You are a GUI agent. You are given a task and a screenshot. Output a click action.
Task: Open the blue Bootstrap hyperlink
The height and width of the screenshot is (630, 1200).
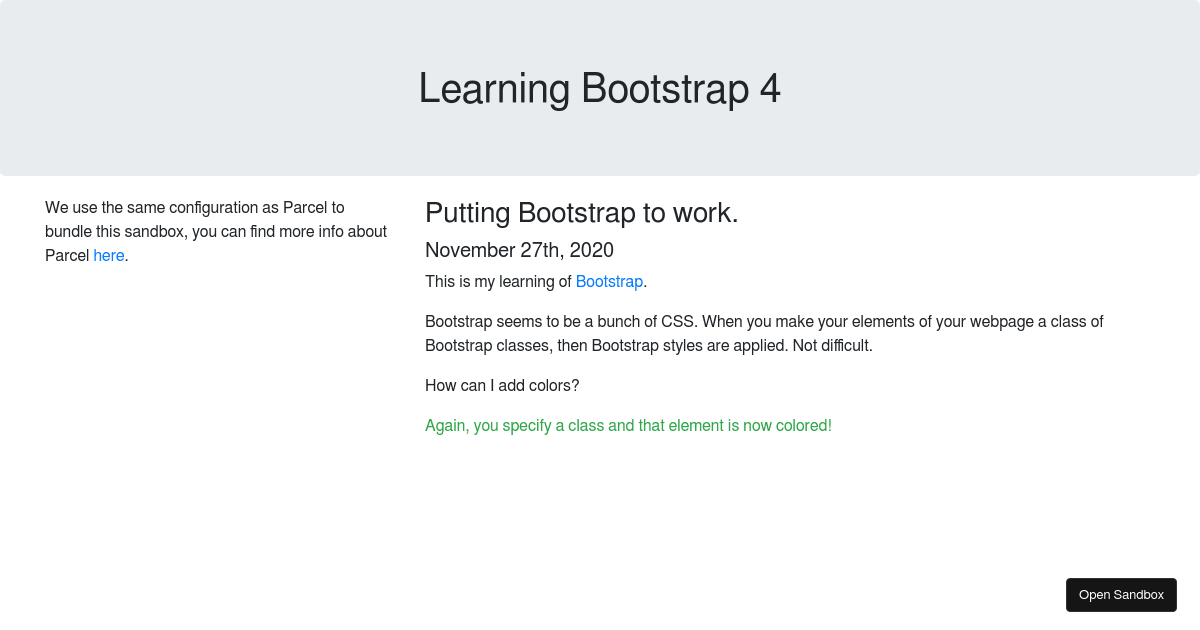coord(609,282)
